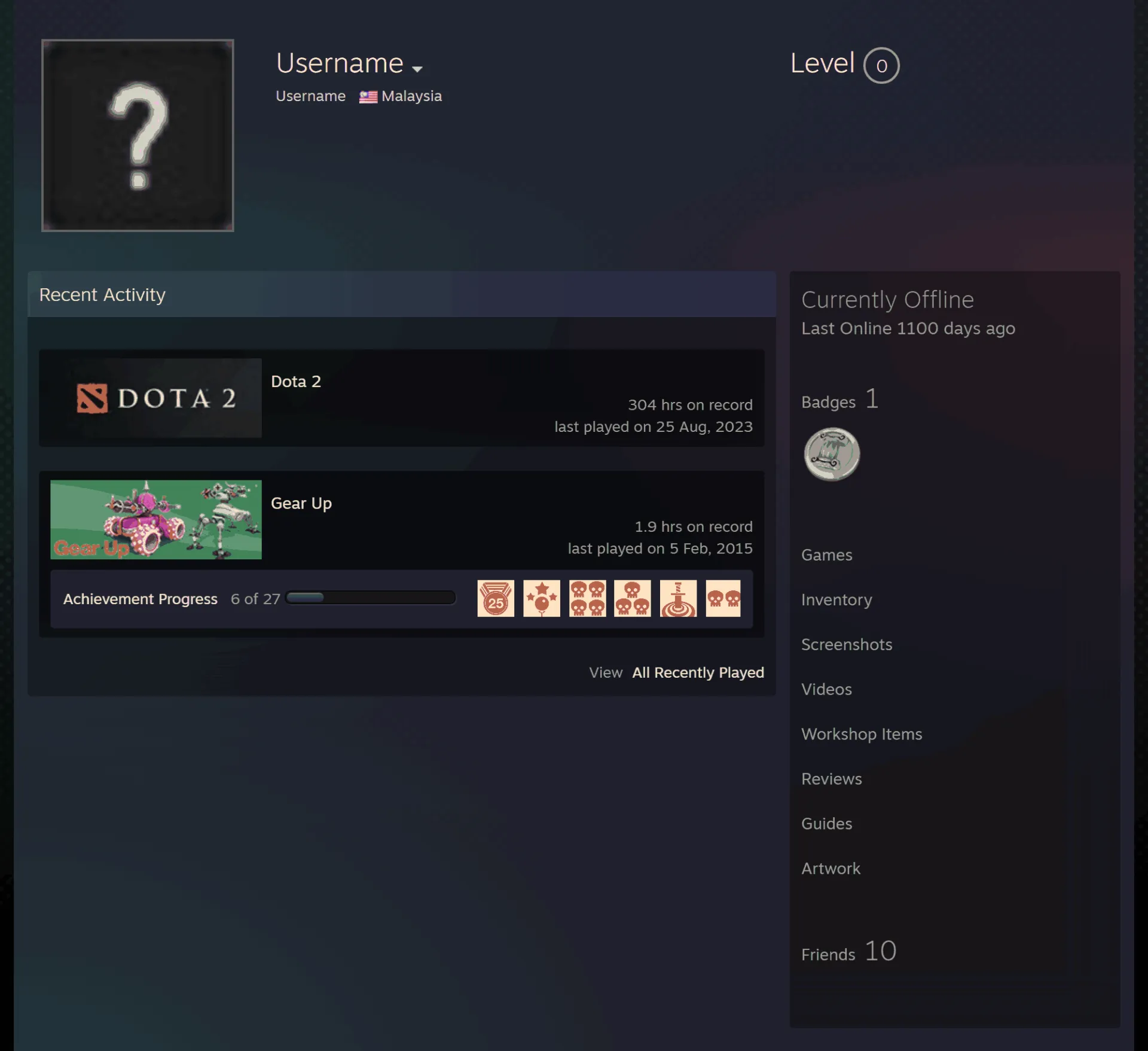Click 'Last Online 1100 days ago' text
The width and height of the screenshot is (1148, 1051).
pyautogui.click(x=908, y=329)
